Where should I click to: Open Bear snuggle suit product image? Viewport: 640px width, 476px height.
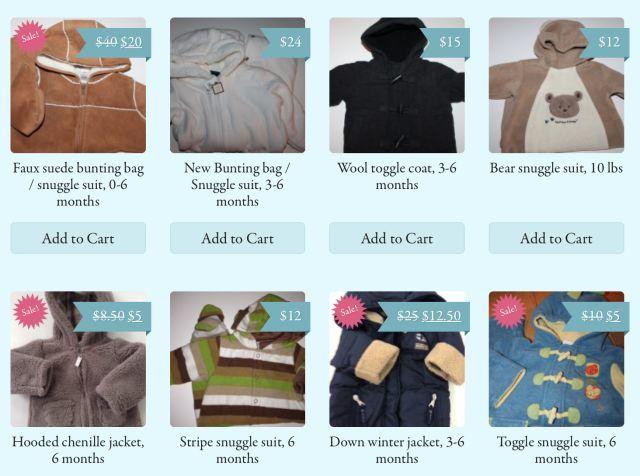(556, 85)
